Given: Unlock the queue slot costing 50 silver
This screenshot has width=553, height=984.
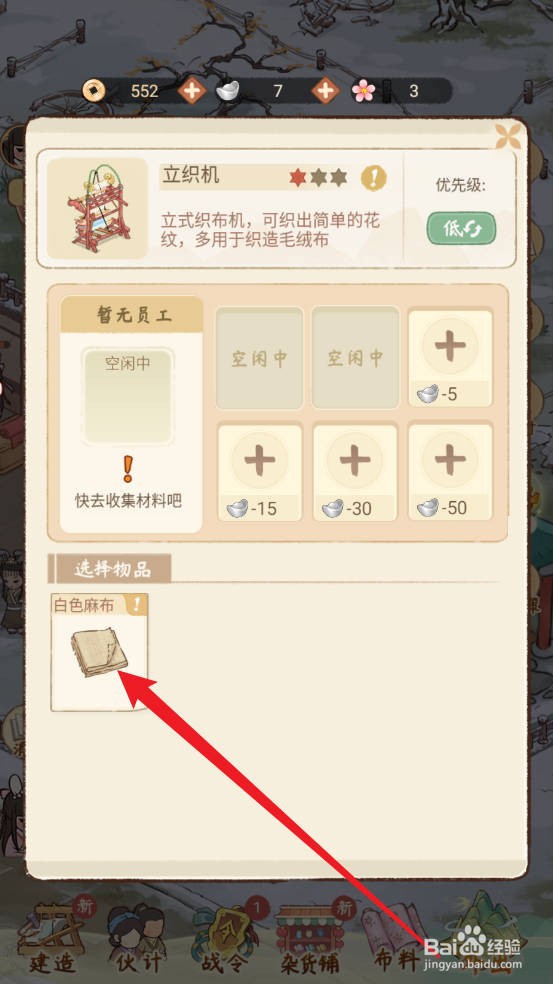Looking at the screenshot, I should pos(450,472).
